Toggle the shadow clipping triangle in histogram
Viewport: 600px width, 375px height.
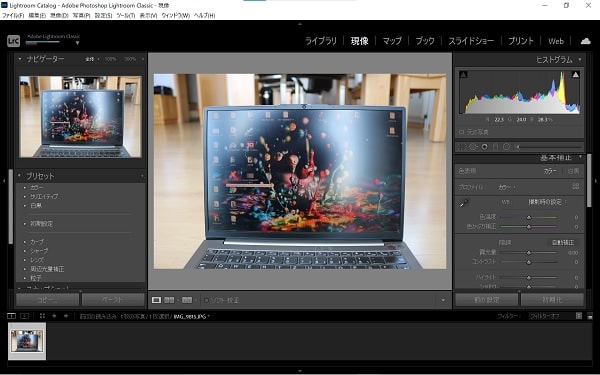463,75
